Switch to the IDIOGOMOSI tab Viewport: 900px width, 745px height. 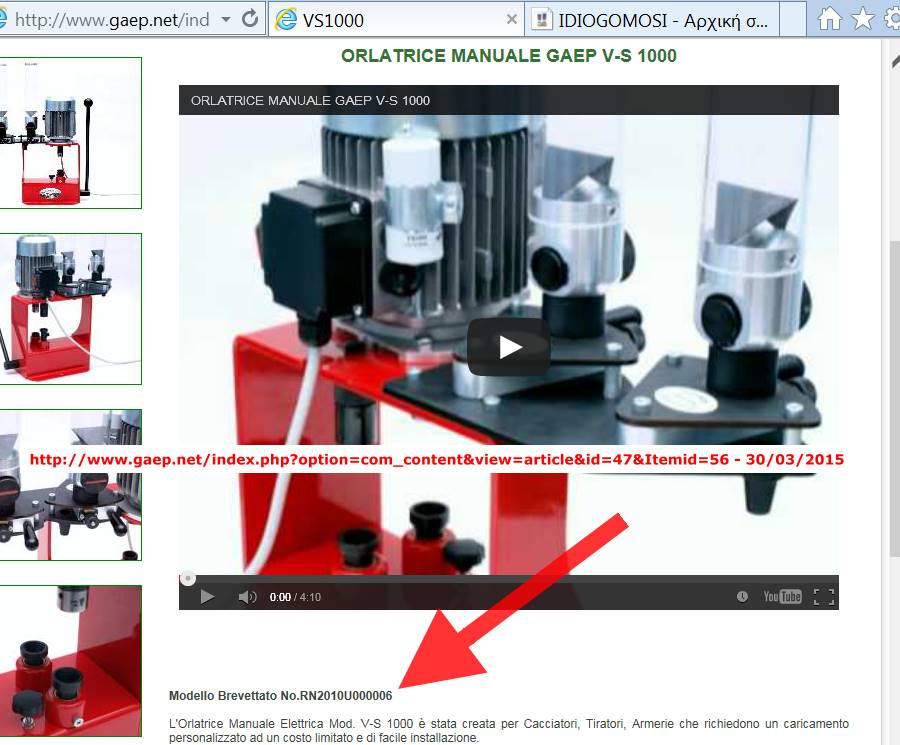(x=653, y=20)
